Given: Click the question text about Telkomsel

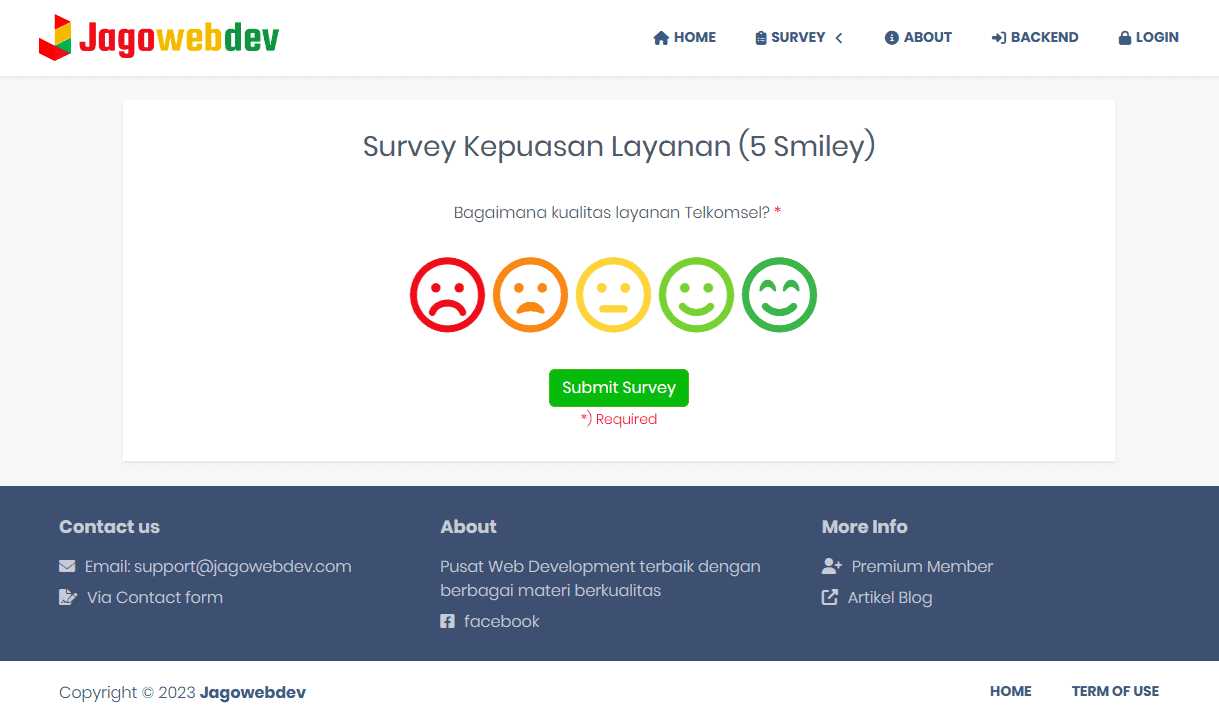Looking at the screenshot, I should click(x=612, y=213).
